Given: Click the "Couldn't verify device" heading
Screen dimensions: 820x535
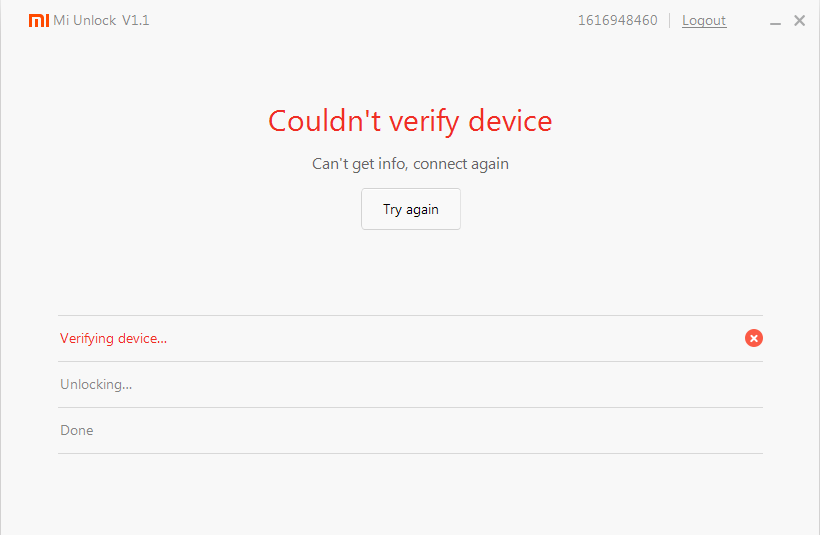Looking at the screenshot, I should (410, 121).
